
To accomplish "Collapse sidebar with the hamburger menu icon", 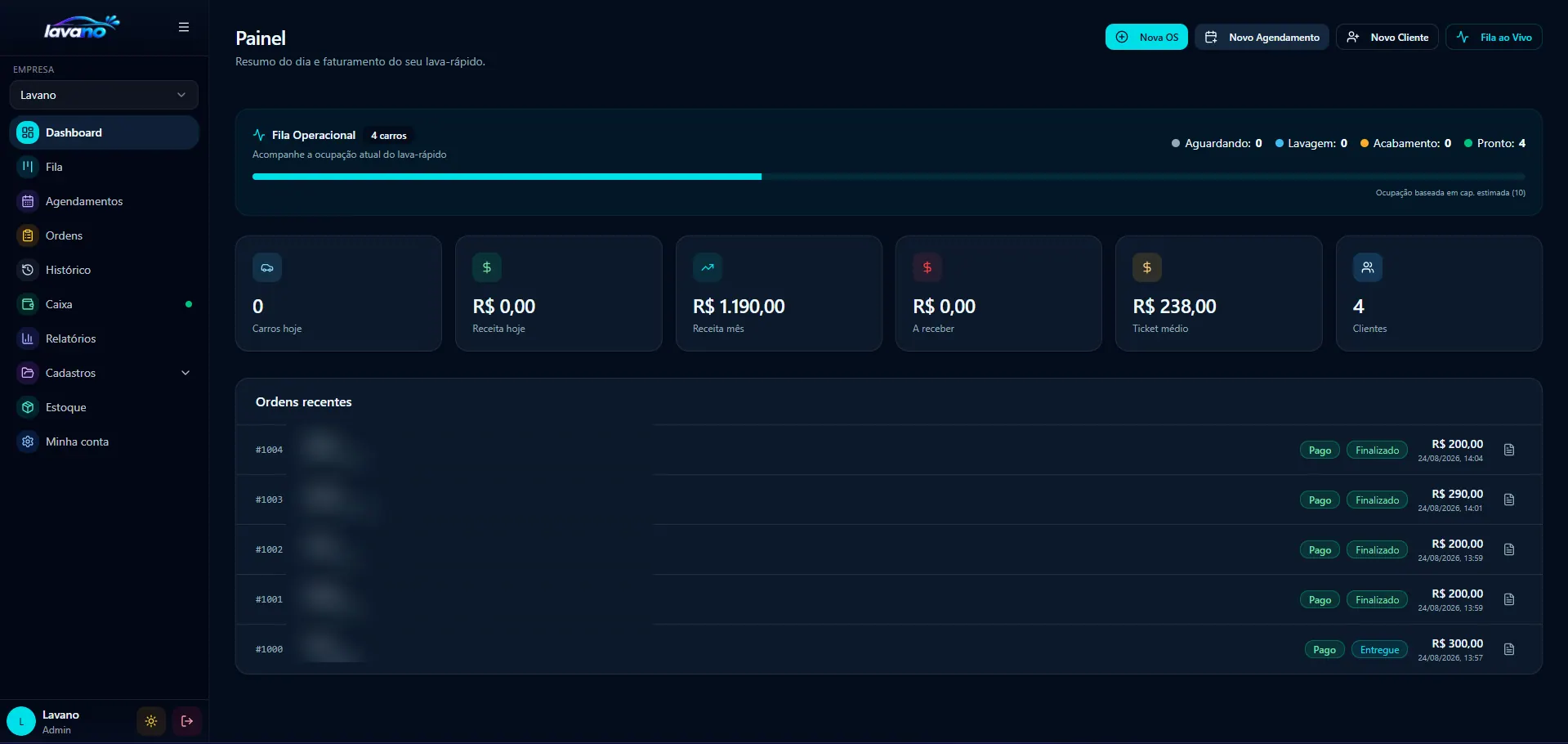I will (x=184, y=27).
